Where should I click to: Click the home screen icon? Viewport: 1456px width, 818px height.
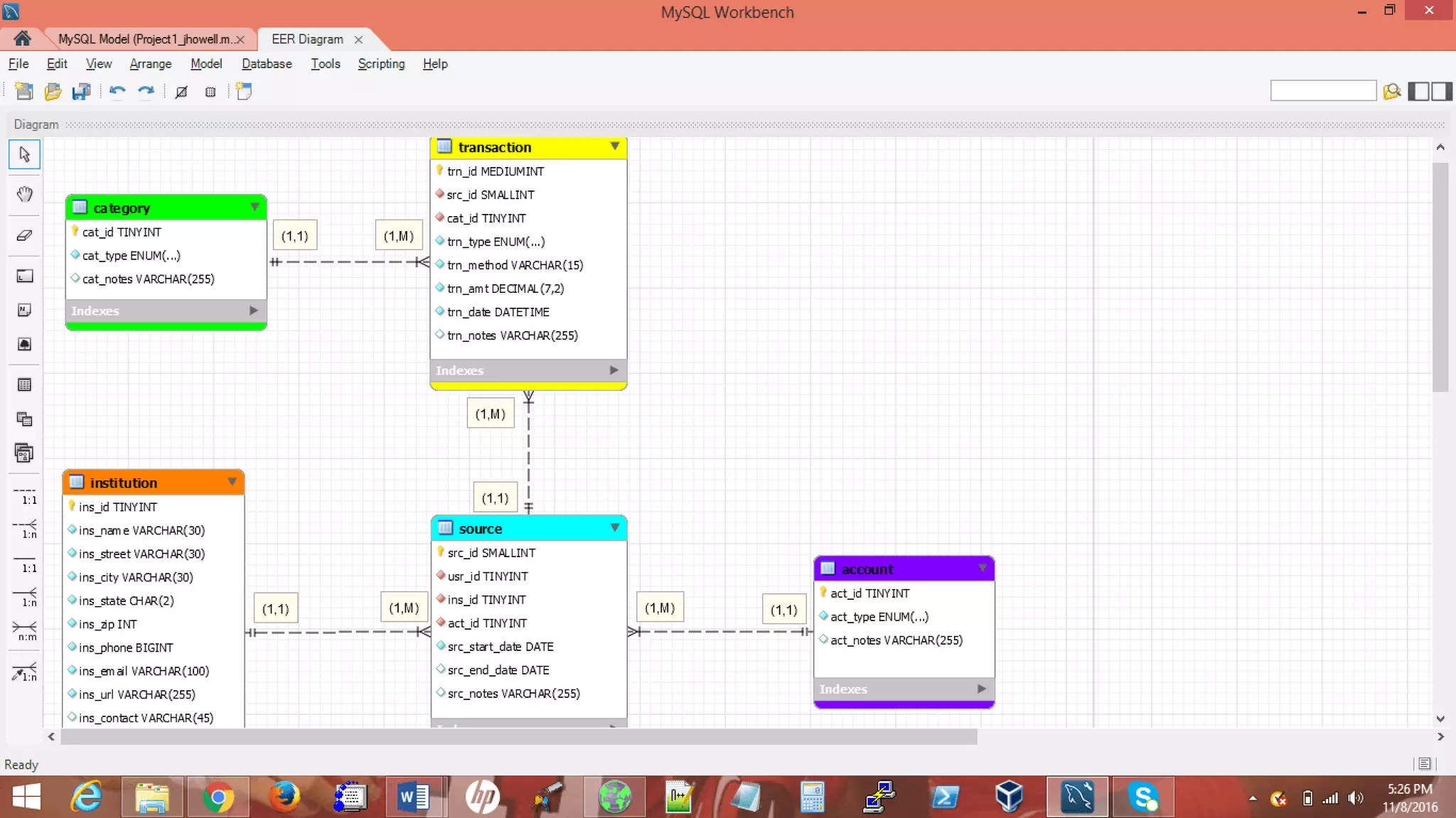click(x=22, y=38)
